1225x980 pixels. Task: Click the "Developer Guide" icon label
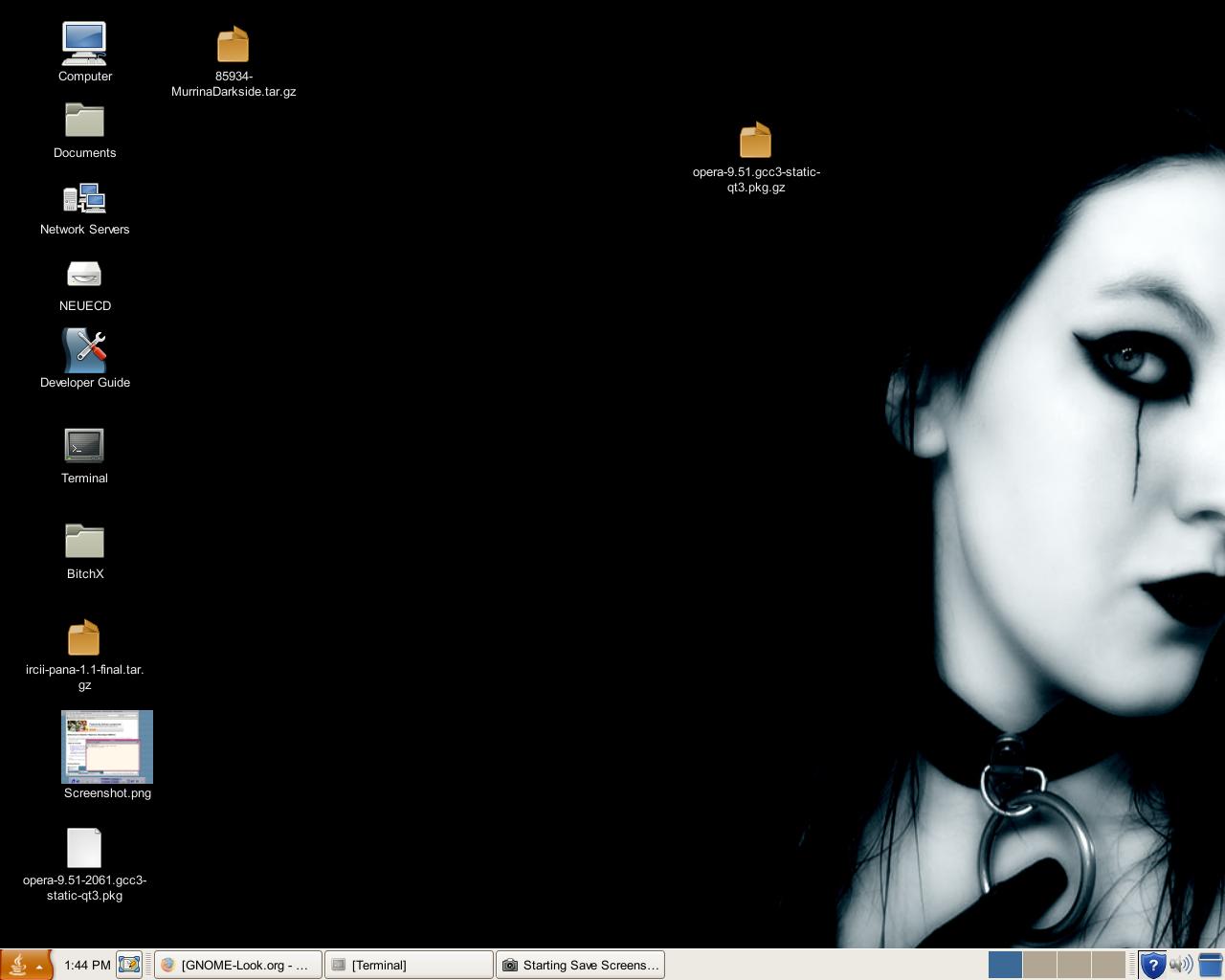click(84, 383)
